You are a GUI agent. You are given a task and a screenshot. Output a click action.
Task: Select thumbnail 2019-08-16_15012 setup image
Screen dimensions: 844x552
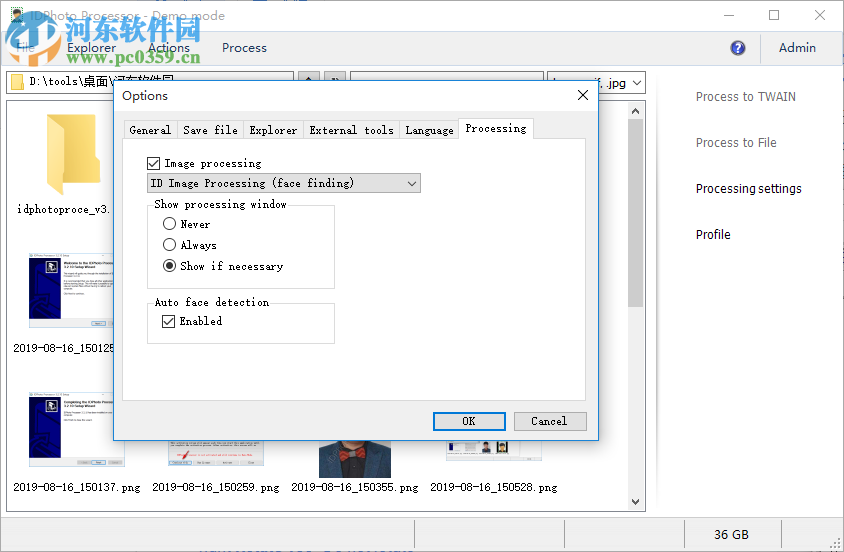(71, 291)
